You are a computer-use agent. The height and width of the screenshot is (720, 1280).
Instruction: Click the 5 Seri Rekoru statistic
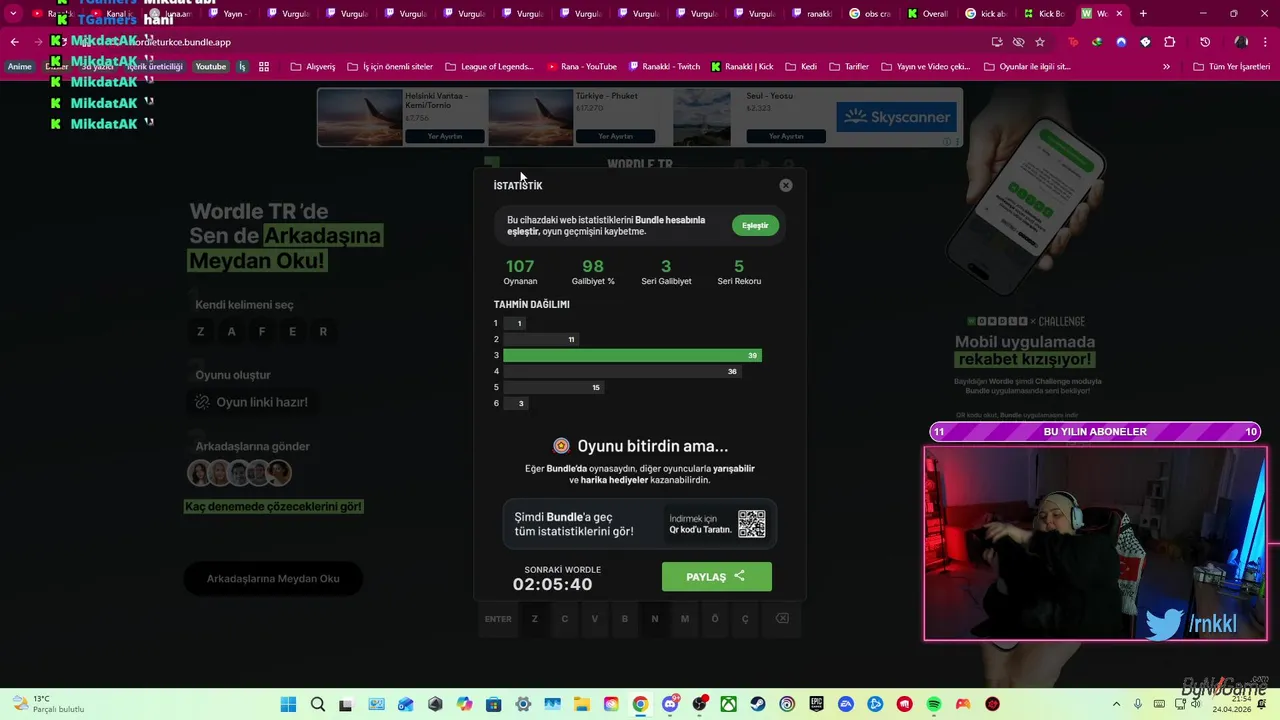pyautogui.click(x=739, y=272)
